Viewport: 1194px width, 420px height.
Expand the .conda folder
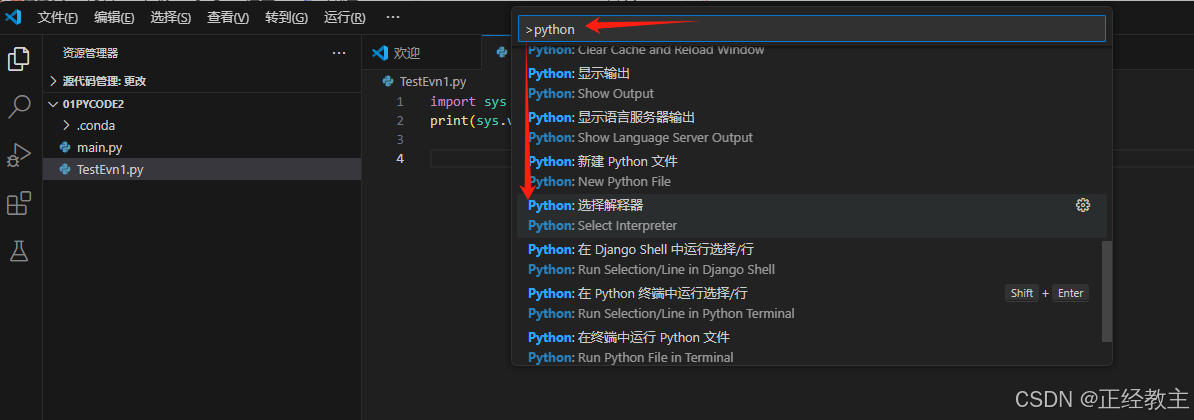click(x=202, y=126)
